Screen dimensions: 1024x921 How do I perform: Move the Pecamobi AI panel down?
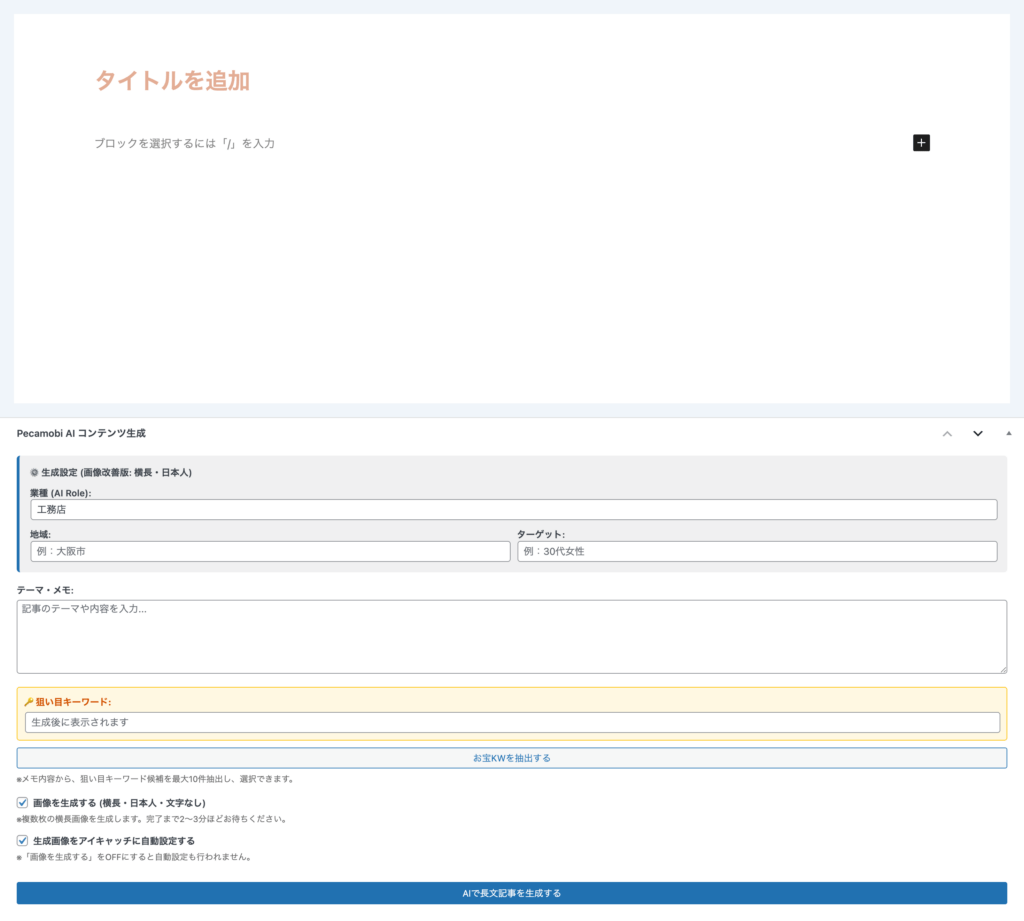[978, 433]
